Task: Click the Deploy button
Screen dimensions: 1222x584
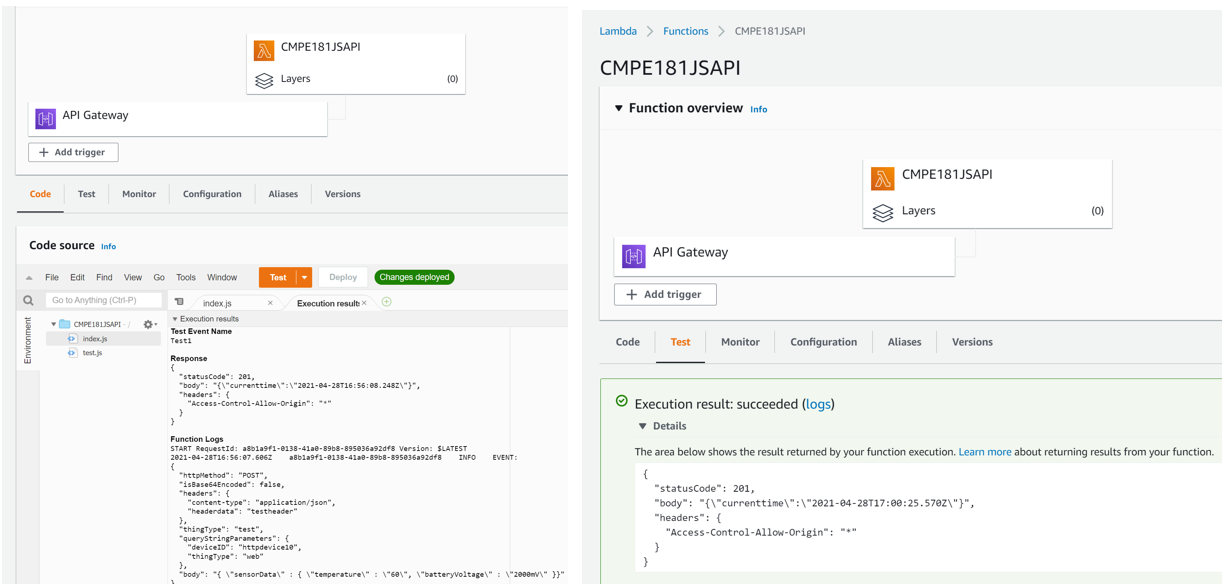Action: pos(343,277)
